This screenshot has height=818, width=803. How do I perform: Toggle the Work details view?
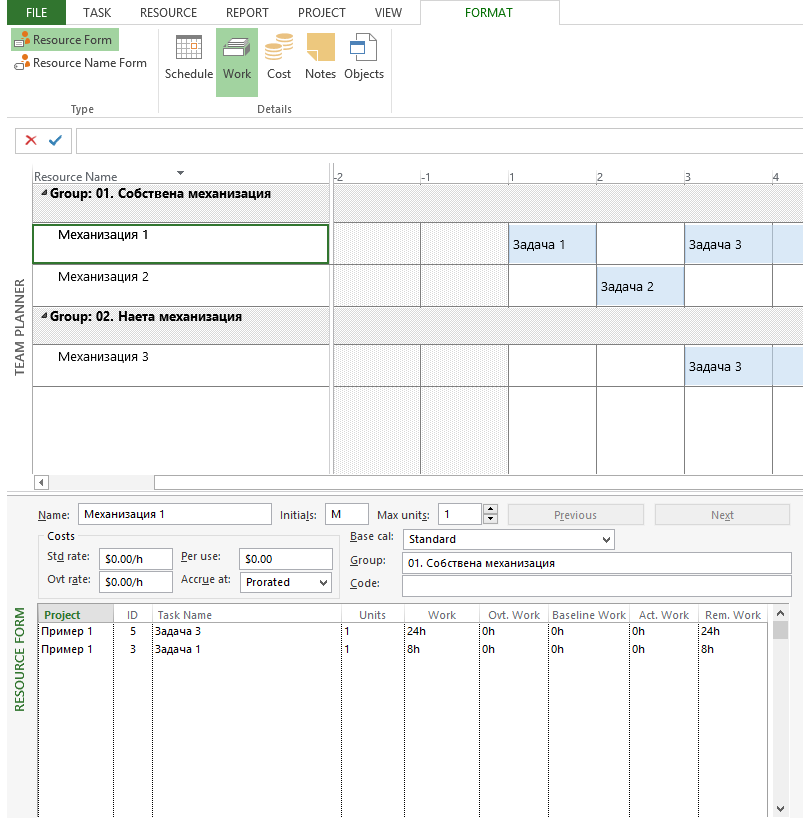click(x=237, y=58)
